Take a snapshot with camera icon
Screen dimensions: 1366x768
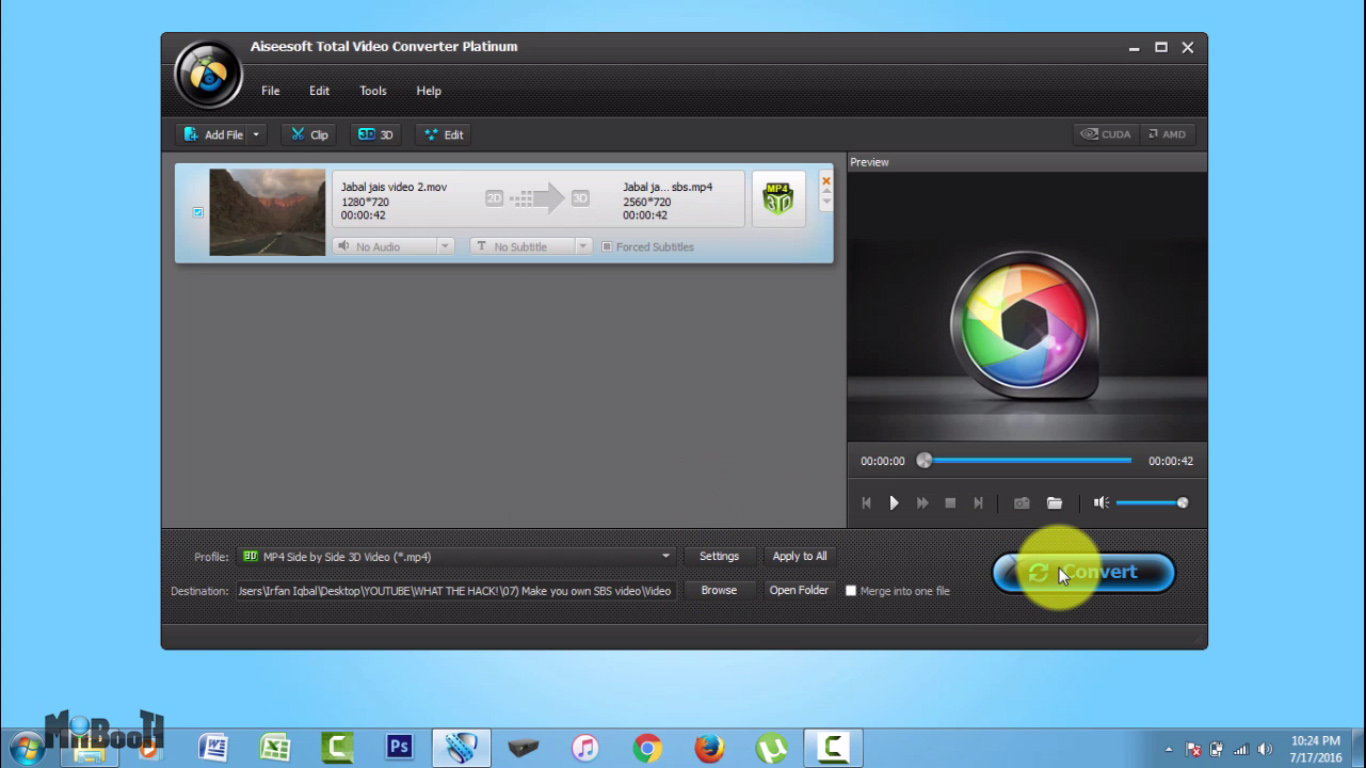1021,503
